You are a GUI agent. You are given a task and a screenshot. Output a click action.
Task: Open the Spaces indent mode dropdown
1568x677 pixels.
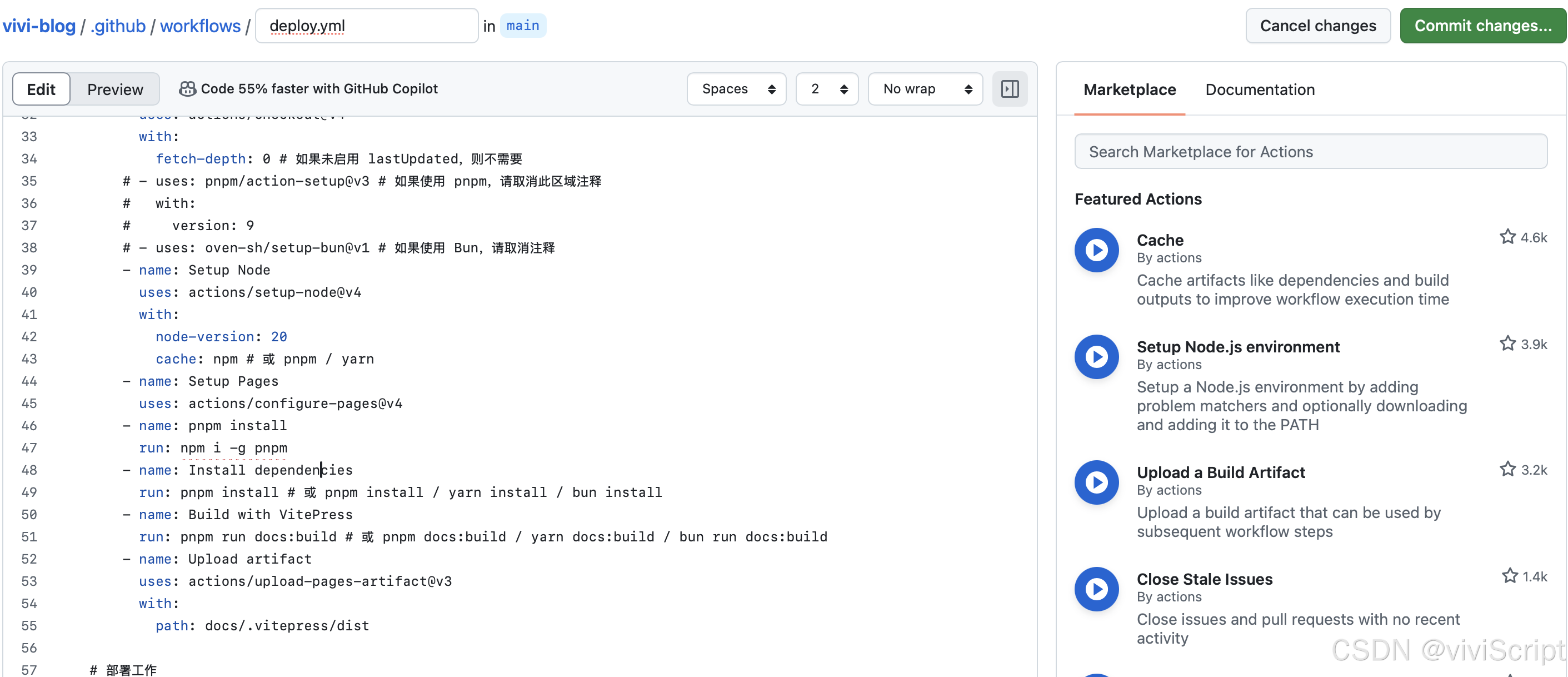tap(737, 89)
